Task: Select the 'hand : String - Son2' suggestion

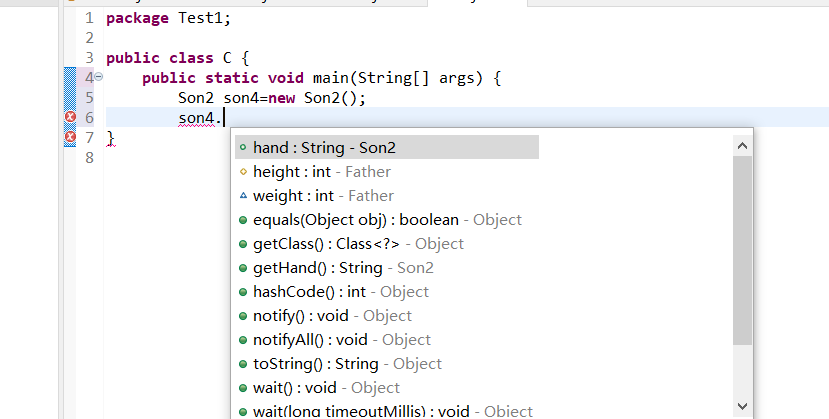Action: [x=386, y=147]
